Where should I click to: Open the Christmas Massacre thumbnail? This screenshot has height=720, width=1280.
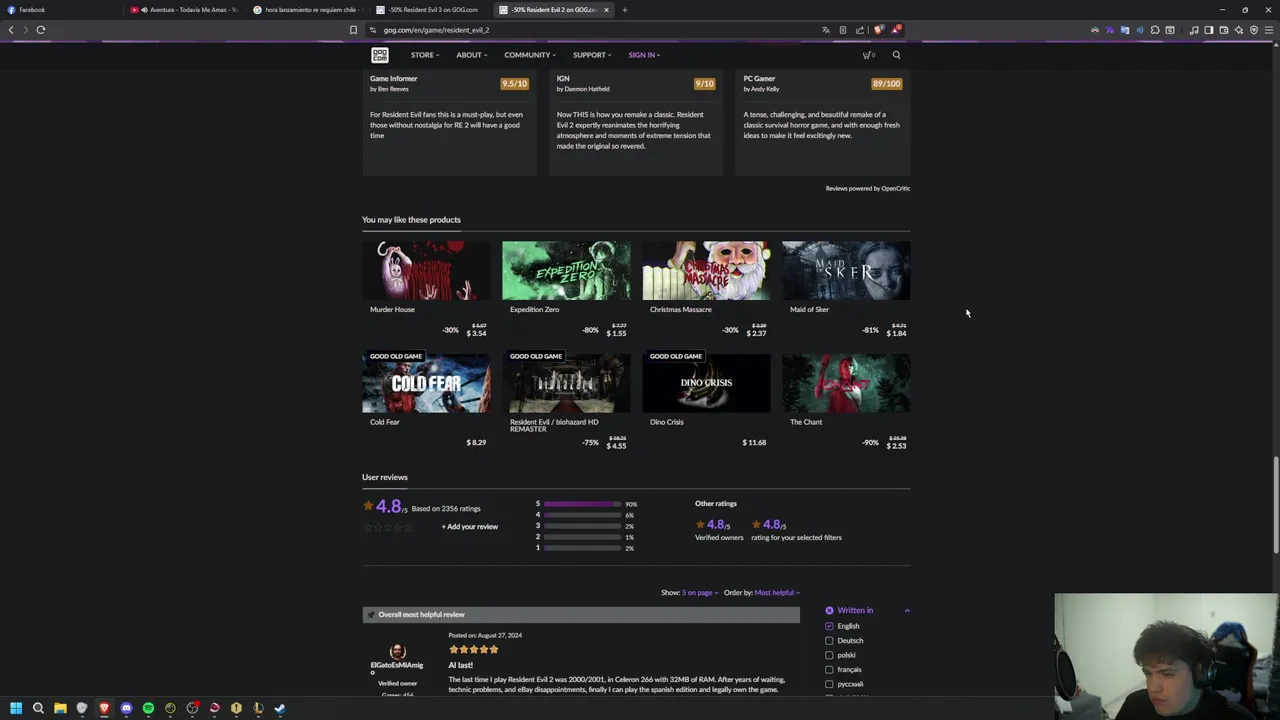pos(706,270)
